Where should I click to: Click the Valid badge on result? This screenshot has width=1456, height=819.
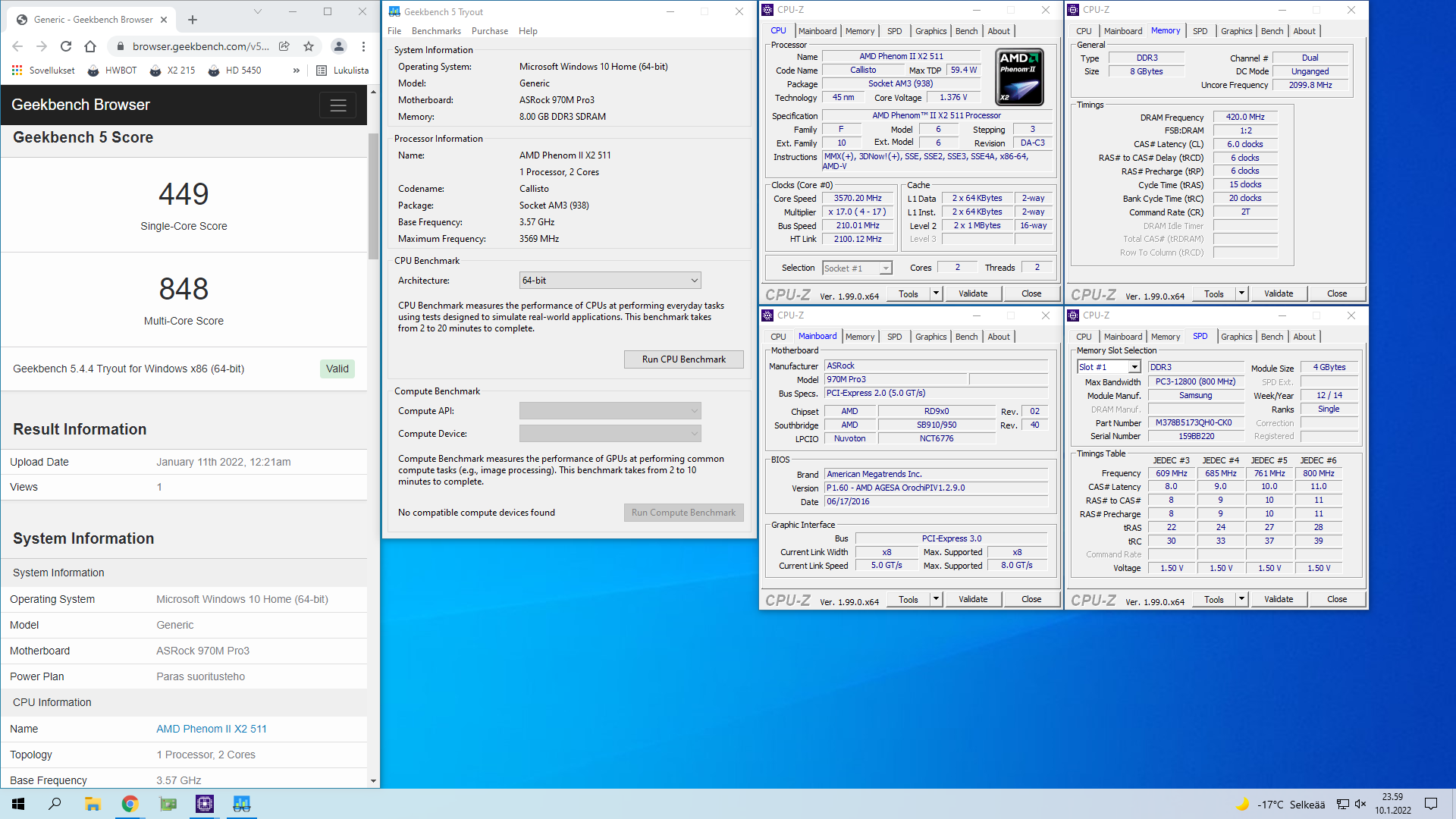[x=337, y=369]
